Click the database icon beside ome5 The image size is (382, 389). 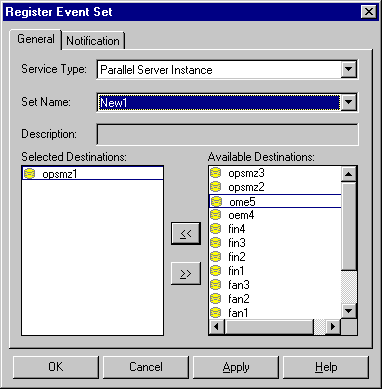[217, 201]
